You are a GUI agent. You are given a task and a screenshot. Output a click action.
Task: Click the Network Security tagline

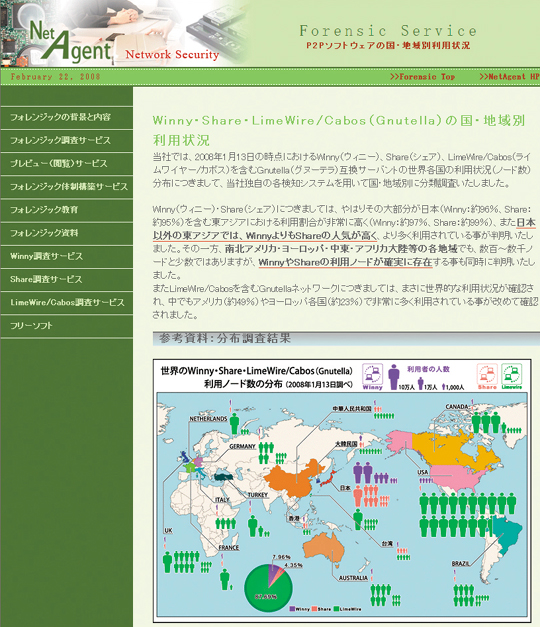[172, 54]
